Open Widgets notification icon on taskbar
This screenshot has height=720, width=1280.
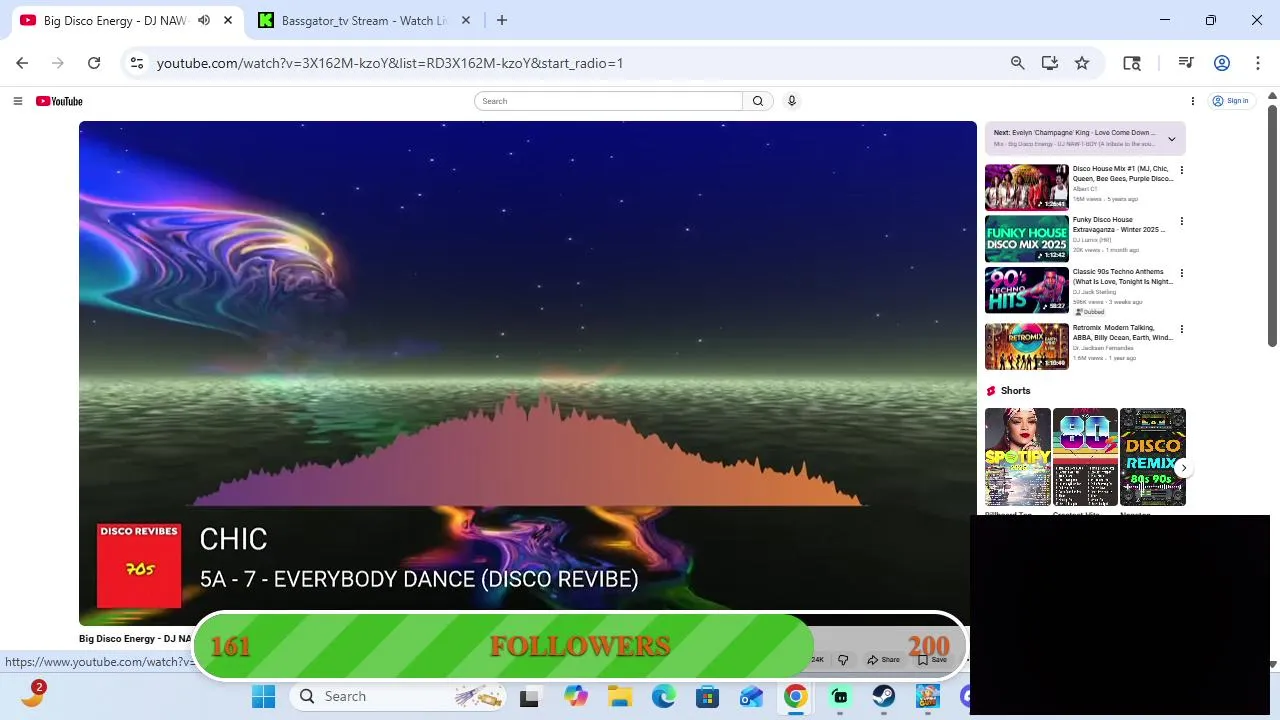[33, 695]
